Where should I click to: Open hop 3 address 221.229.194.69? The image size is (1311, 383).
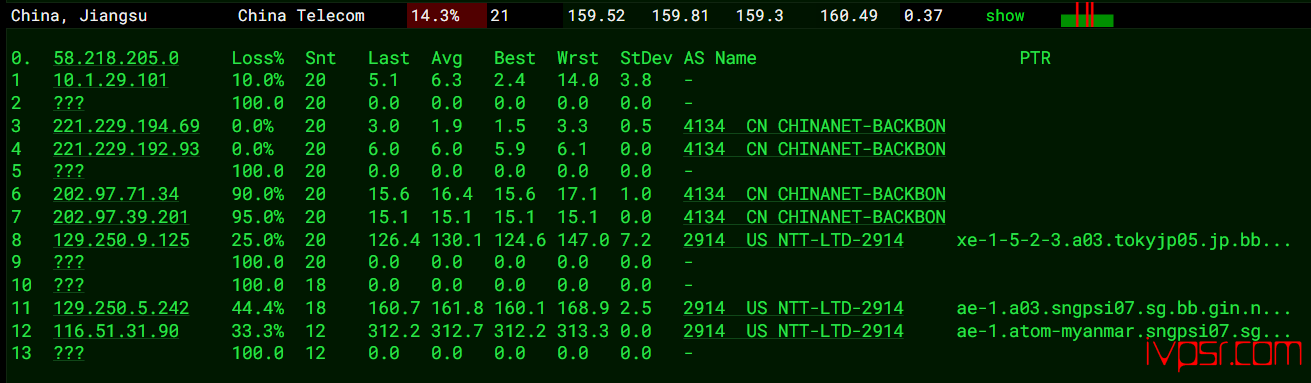pos(126,126)
